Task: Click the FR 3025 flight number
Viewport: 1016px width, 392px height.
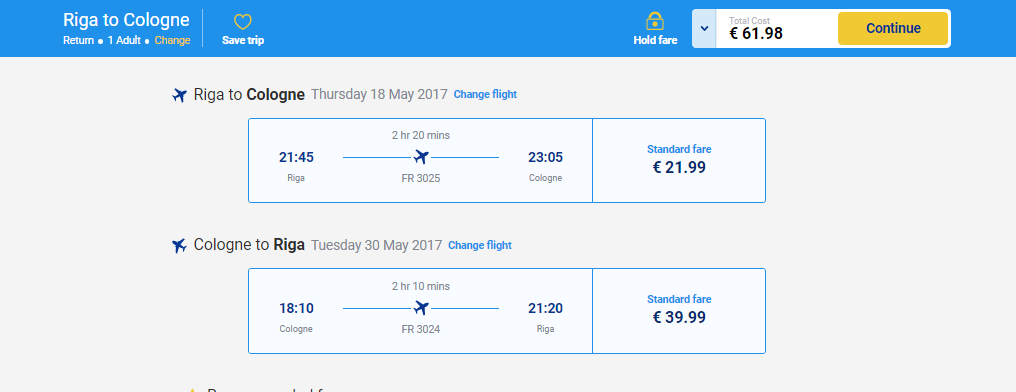Action: 421,178
